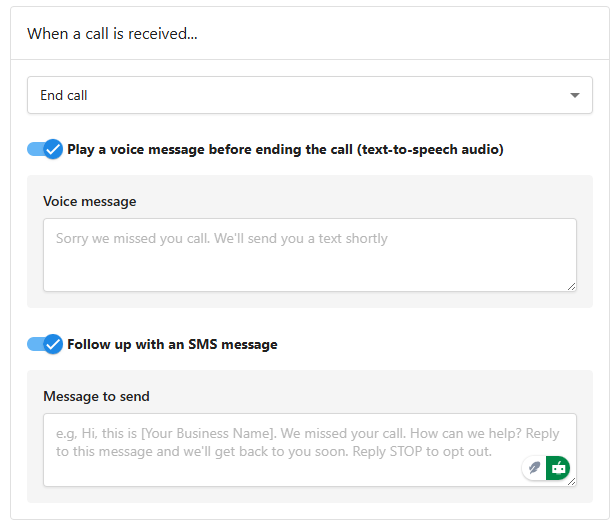Screen dimensions: 614x524
Task: Click the light blue track of SMS toggle
Action: 35,344
